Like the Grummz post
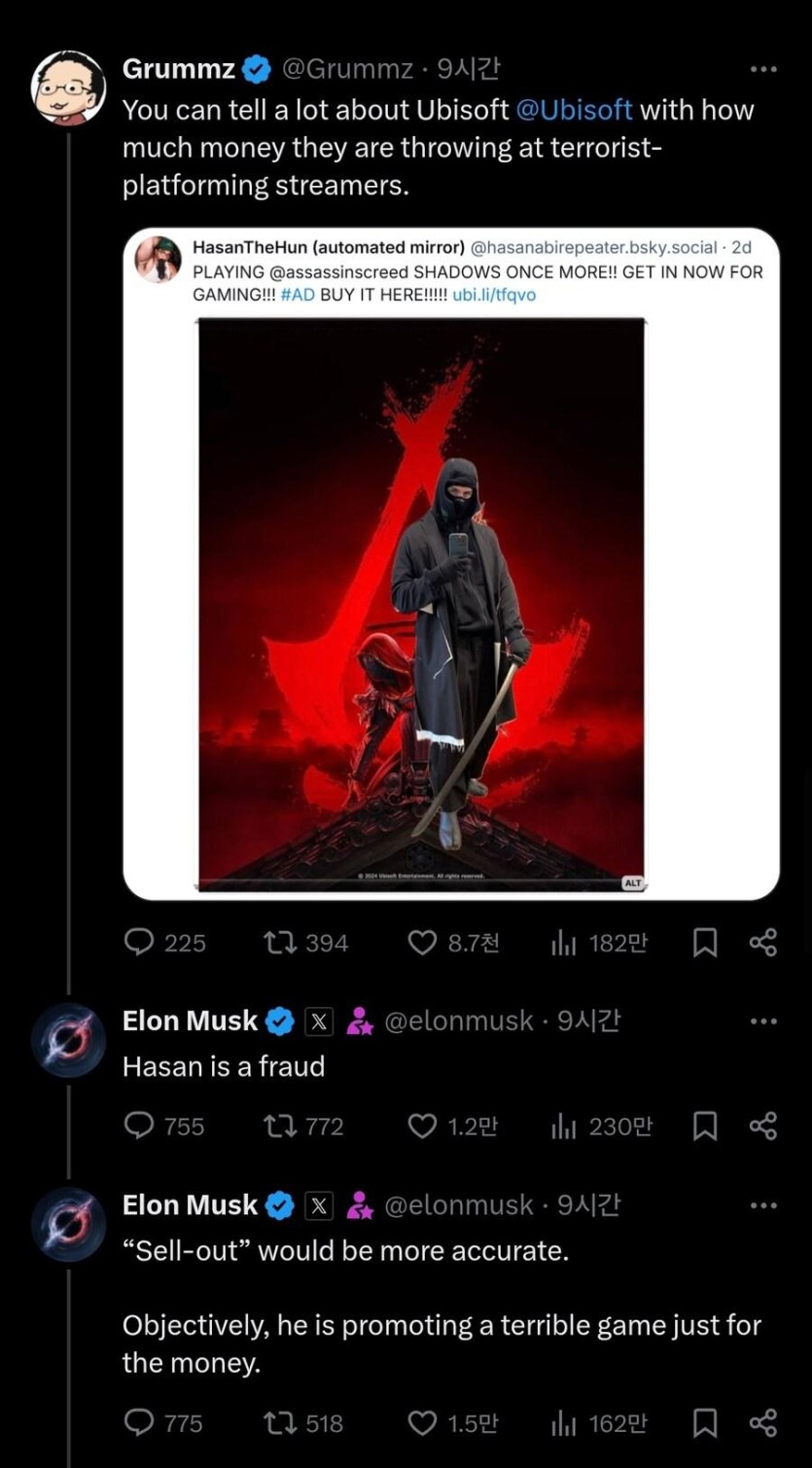The width and height of the screenshot is (812, 1468). [422, 942]
